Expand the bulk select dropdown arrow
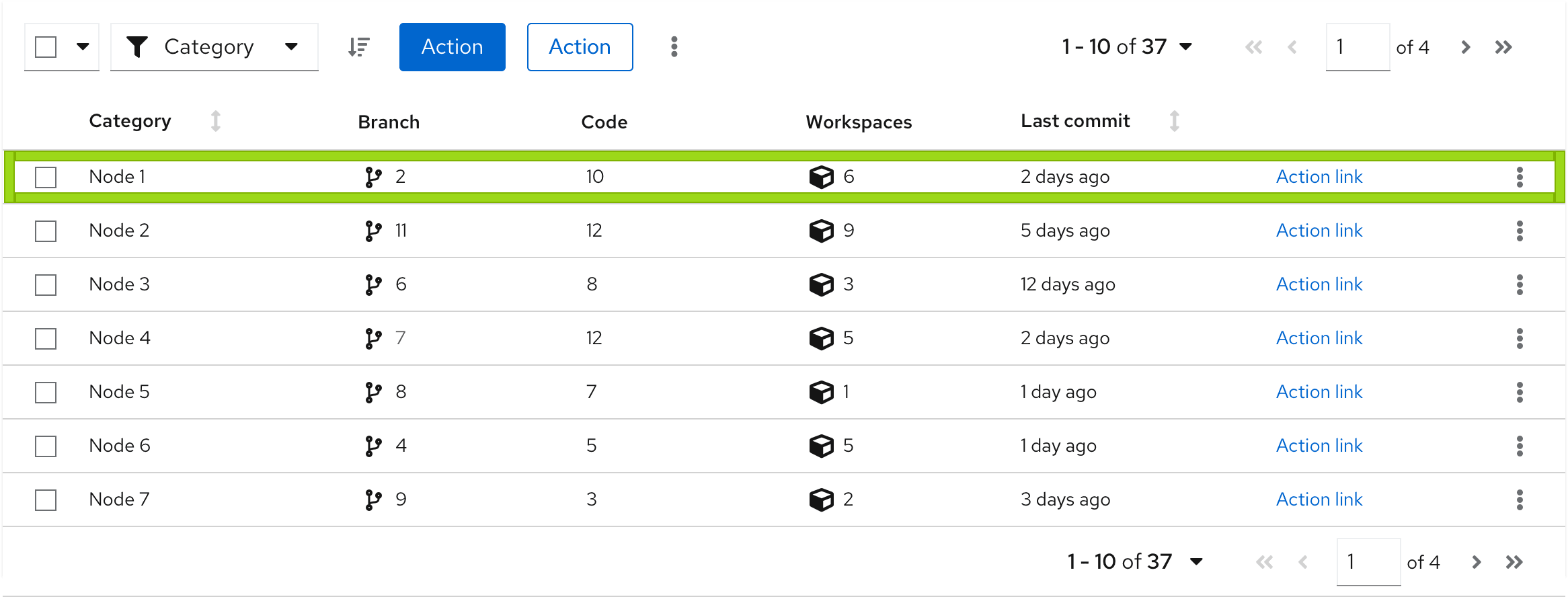This screenshot has width=1568, height=597. 83,47
